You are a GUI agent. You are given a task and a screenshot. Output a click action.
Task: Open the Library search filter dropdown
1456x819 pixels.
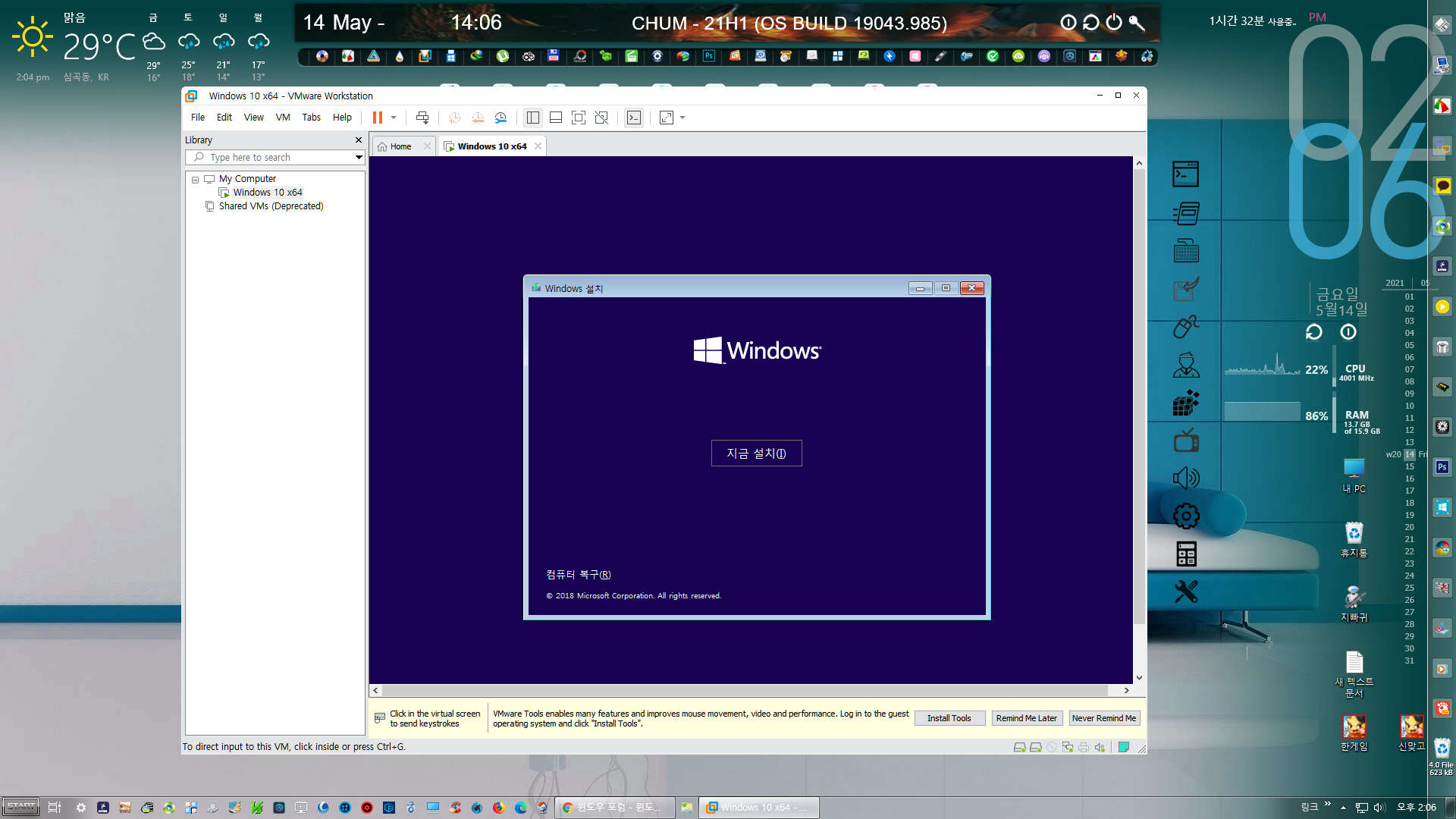pos(359,158)
